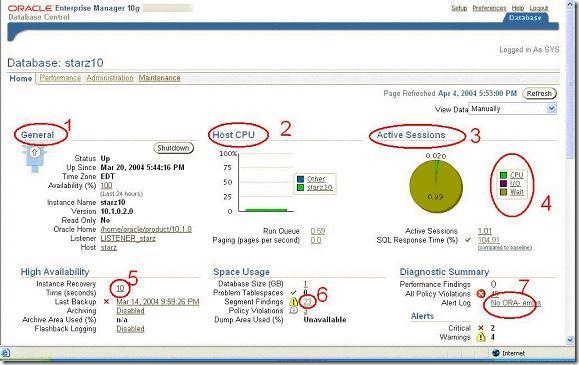Go to the Maintenance tab
579x365 pixels.
tap(160, 78)
